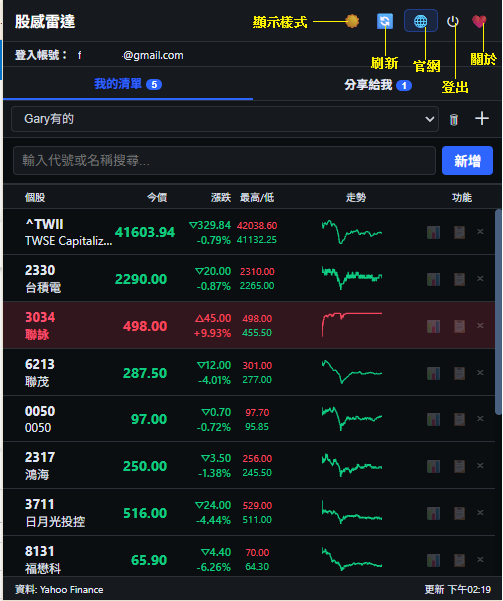Open notes icon for 3034 聯詠
The width and height of the screenshot is (503, 601).
pyautogui.click(x=459, y=326)
